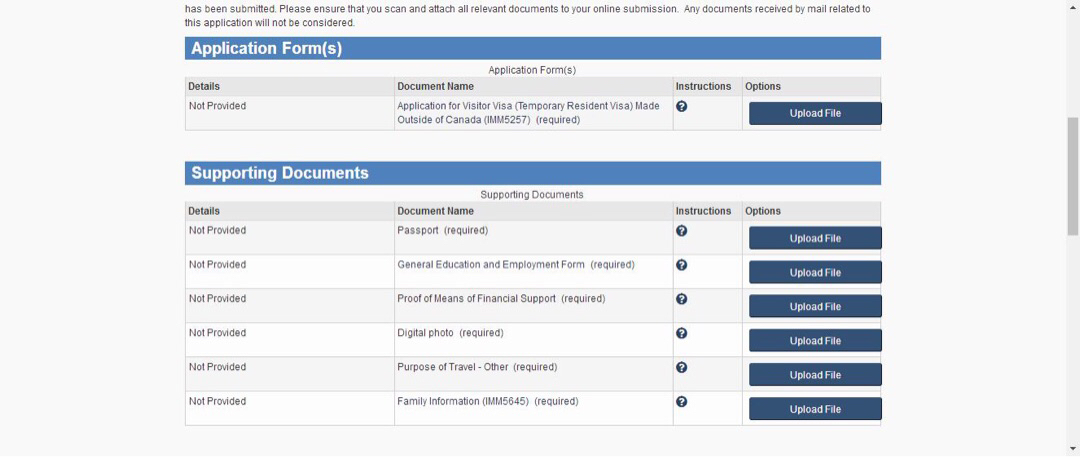
Task: Open instructions for Family Information (IMM5645)
Action: [x=681, y=401]
